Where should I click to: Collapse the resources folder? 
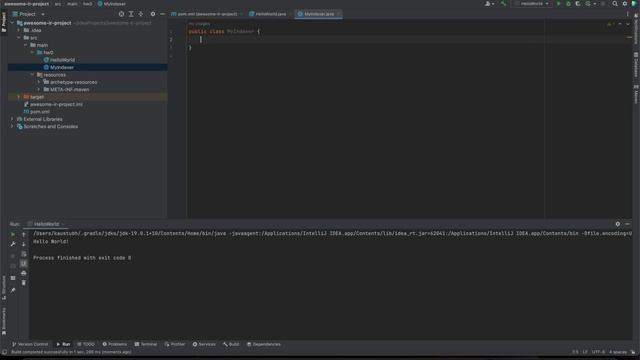[32, 75]
